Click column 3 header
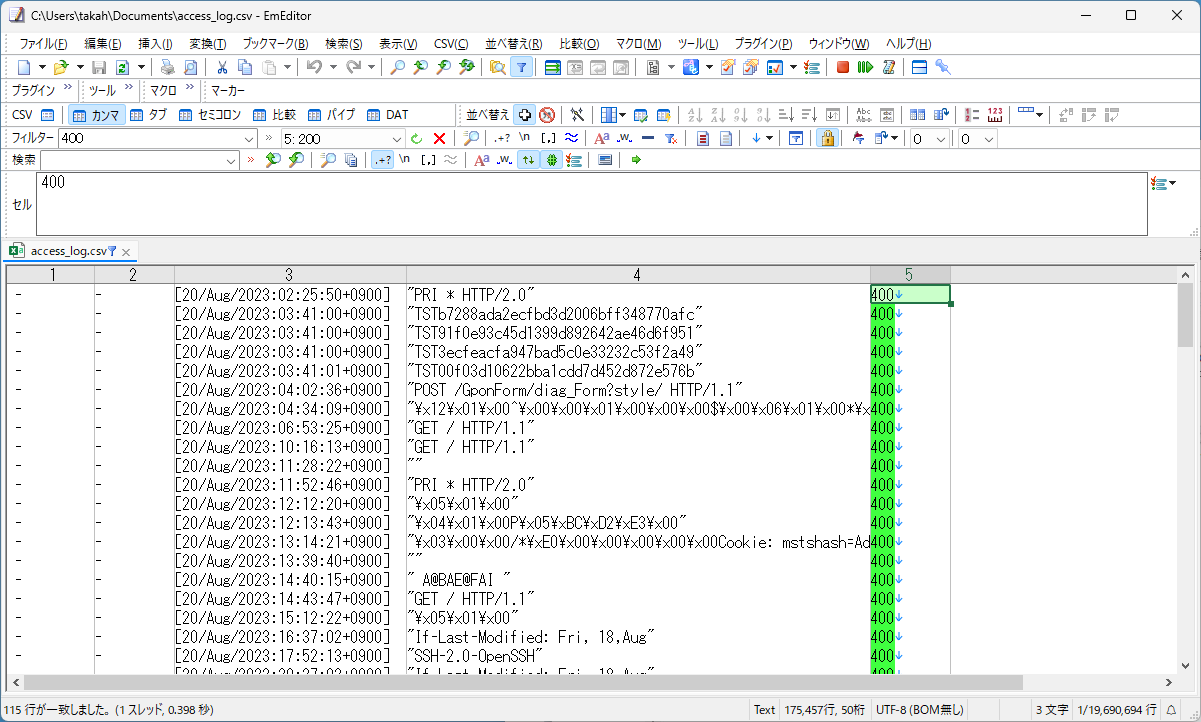This screenshot has width=1201, height=722. pyautogui.click(x=289, y=275)
